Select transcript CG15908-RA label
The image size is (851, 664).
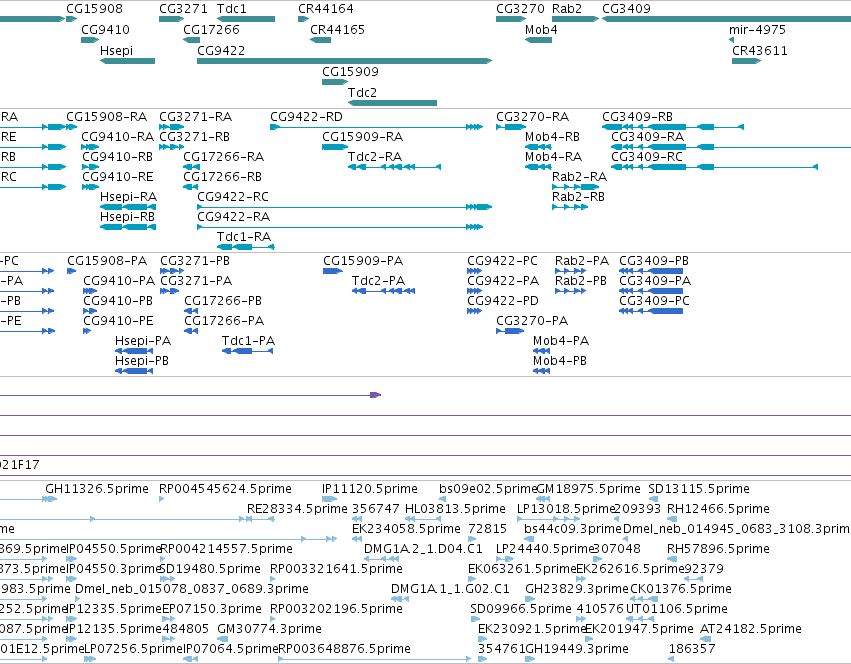click(106, 117)
